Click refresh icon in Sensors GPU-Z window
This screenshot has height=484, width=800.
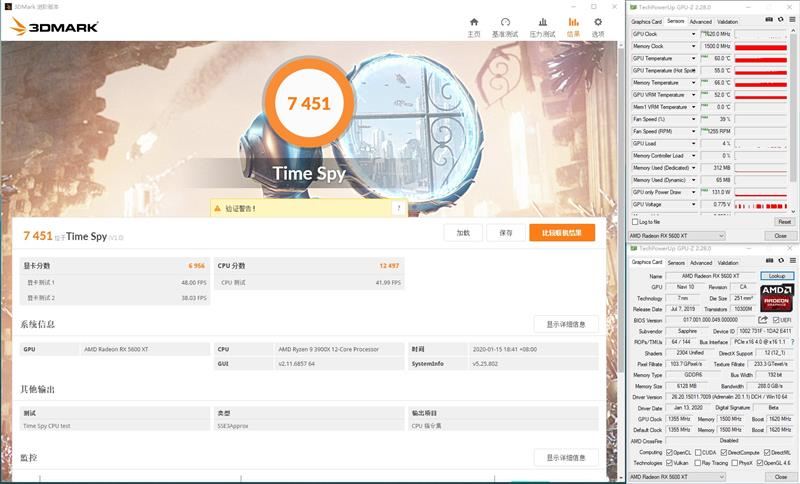[x=781, y=19]
